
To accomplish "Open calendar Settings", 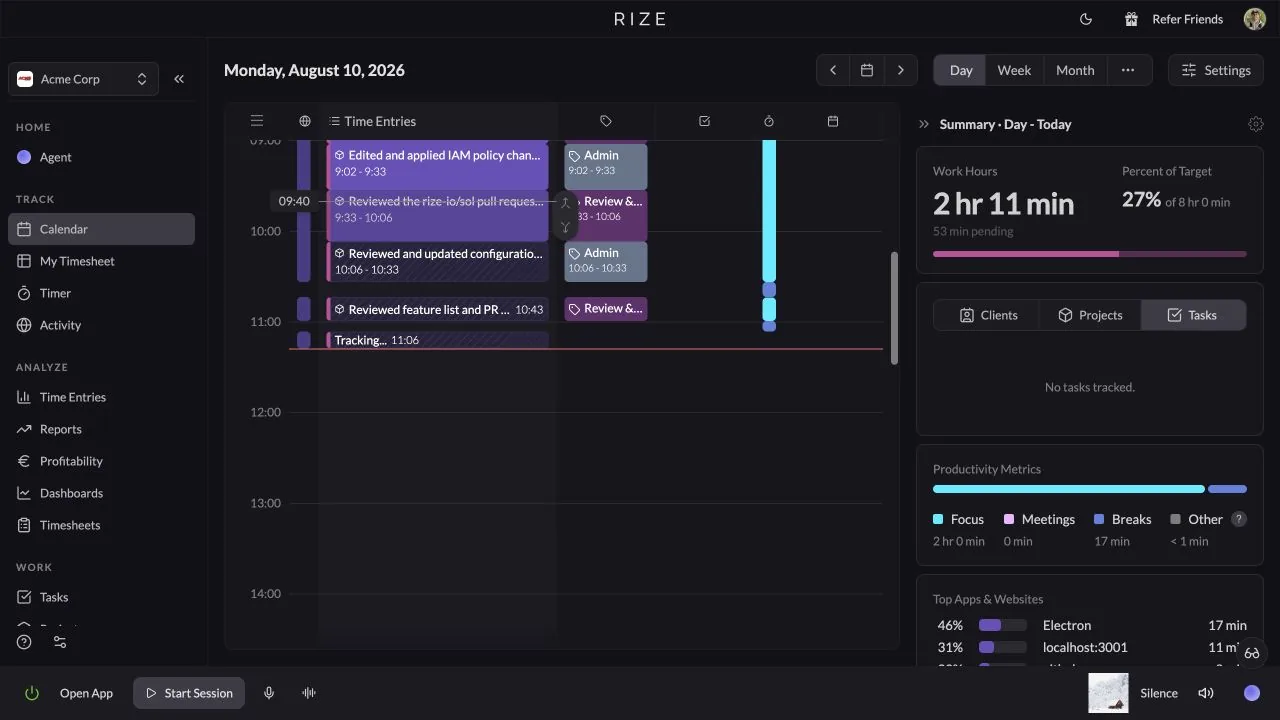I will click(1216, 70).
